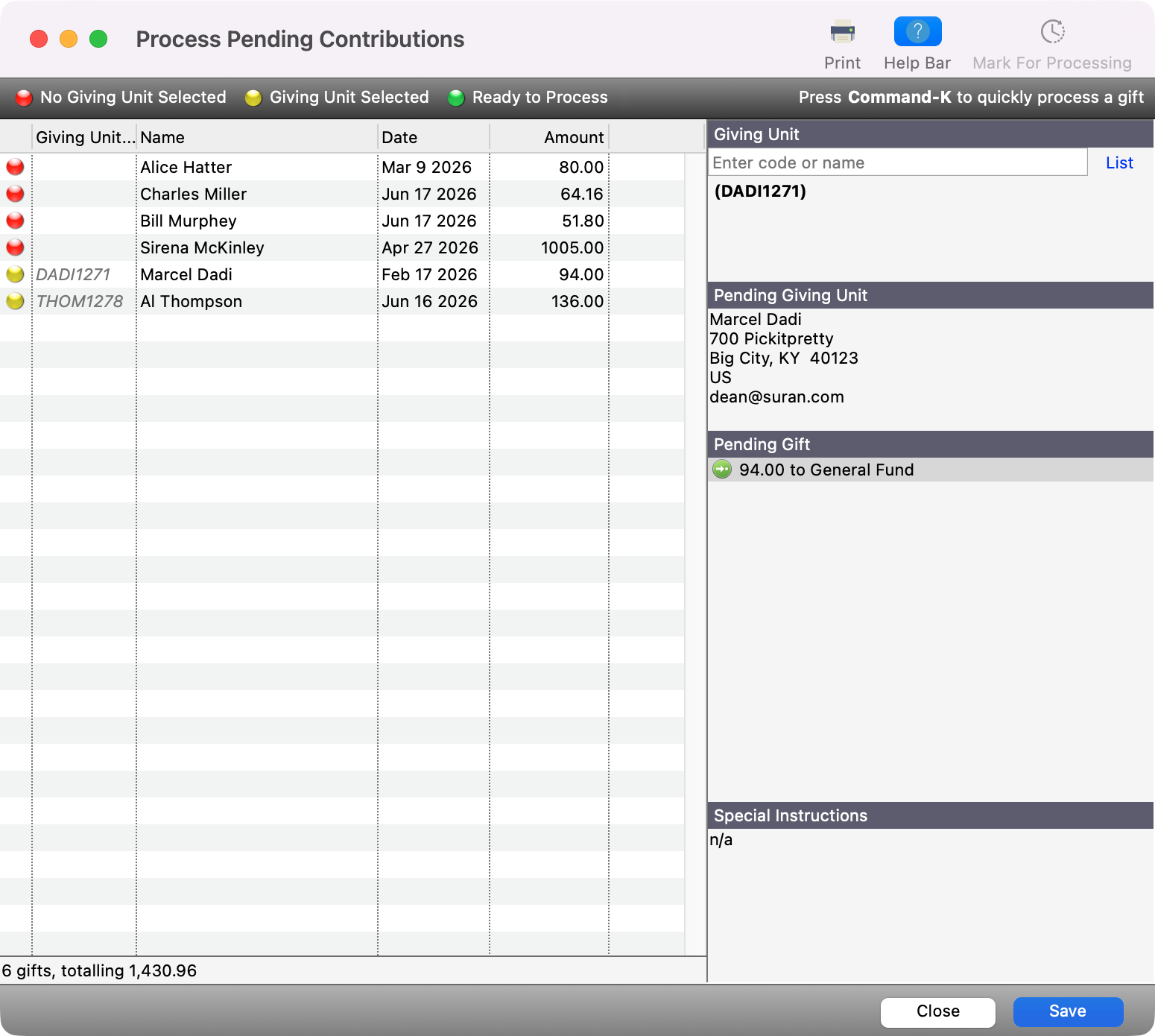Open the giving unit List link

[x=1119, y=162]
